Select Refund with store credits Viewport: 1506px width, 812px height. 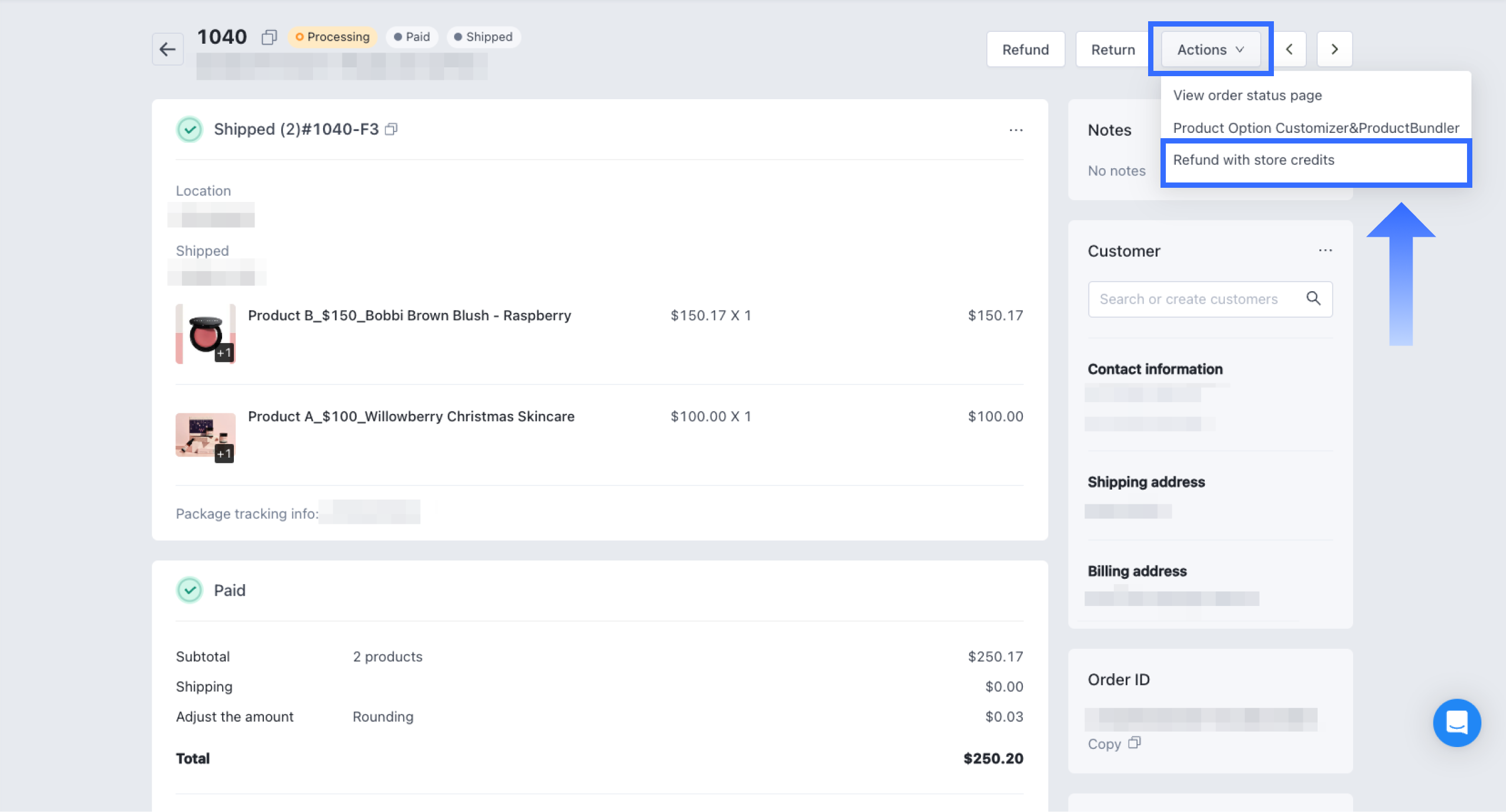click(x=1253, y=160)
